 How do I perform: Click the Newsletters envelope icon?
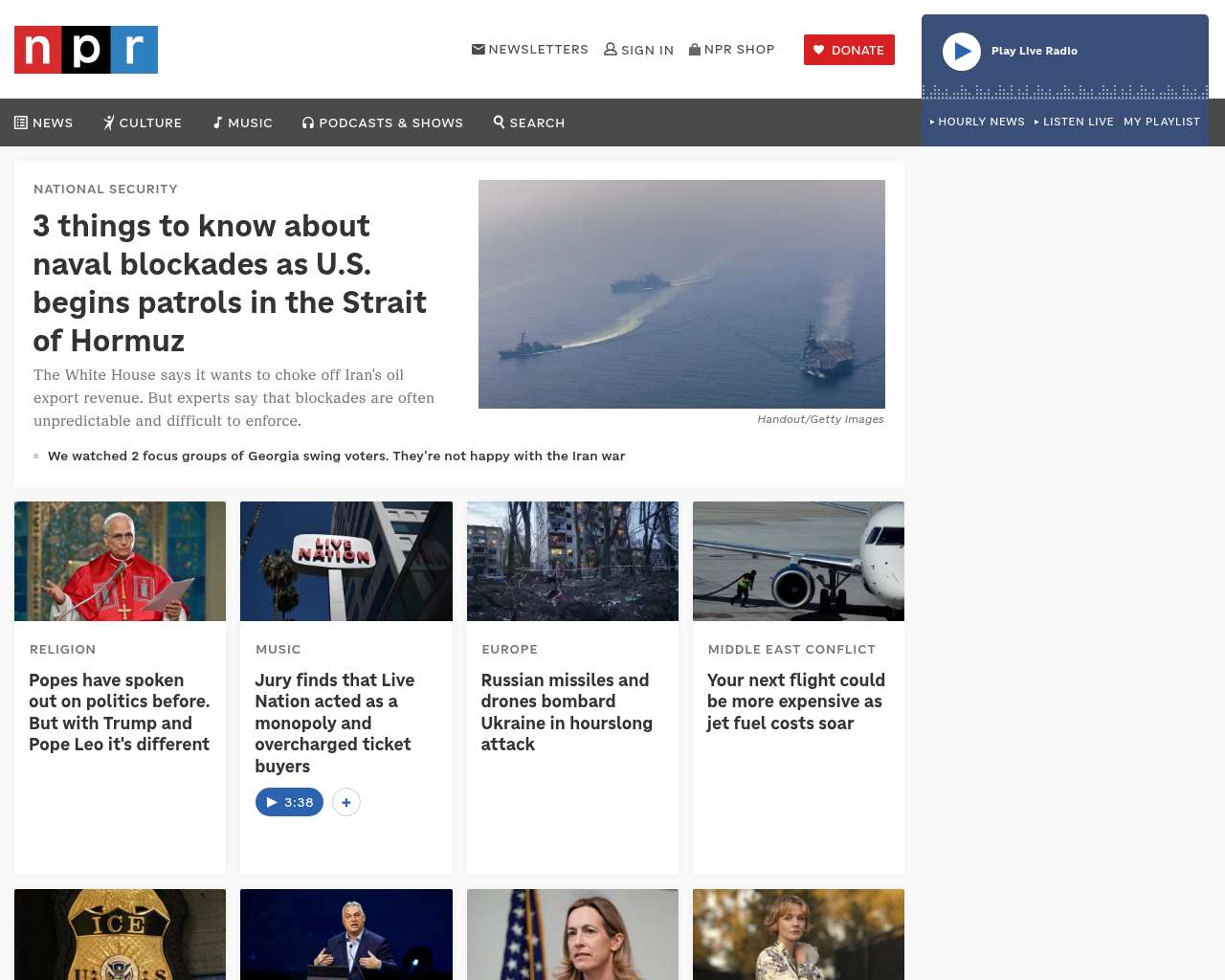coord(479,49)
